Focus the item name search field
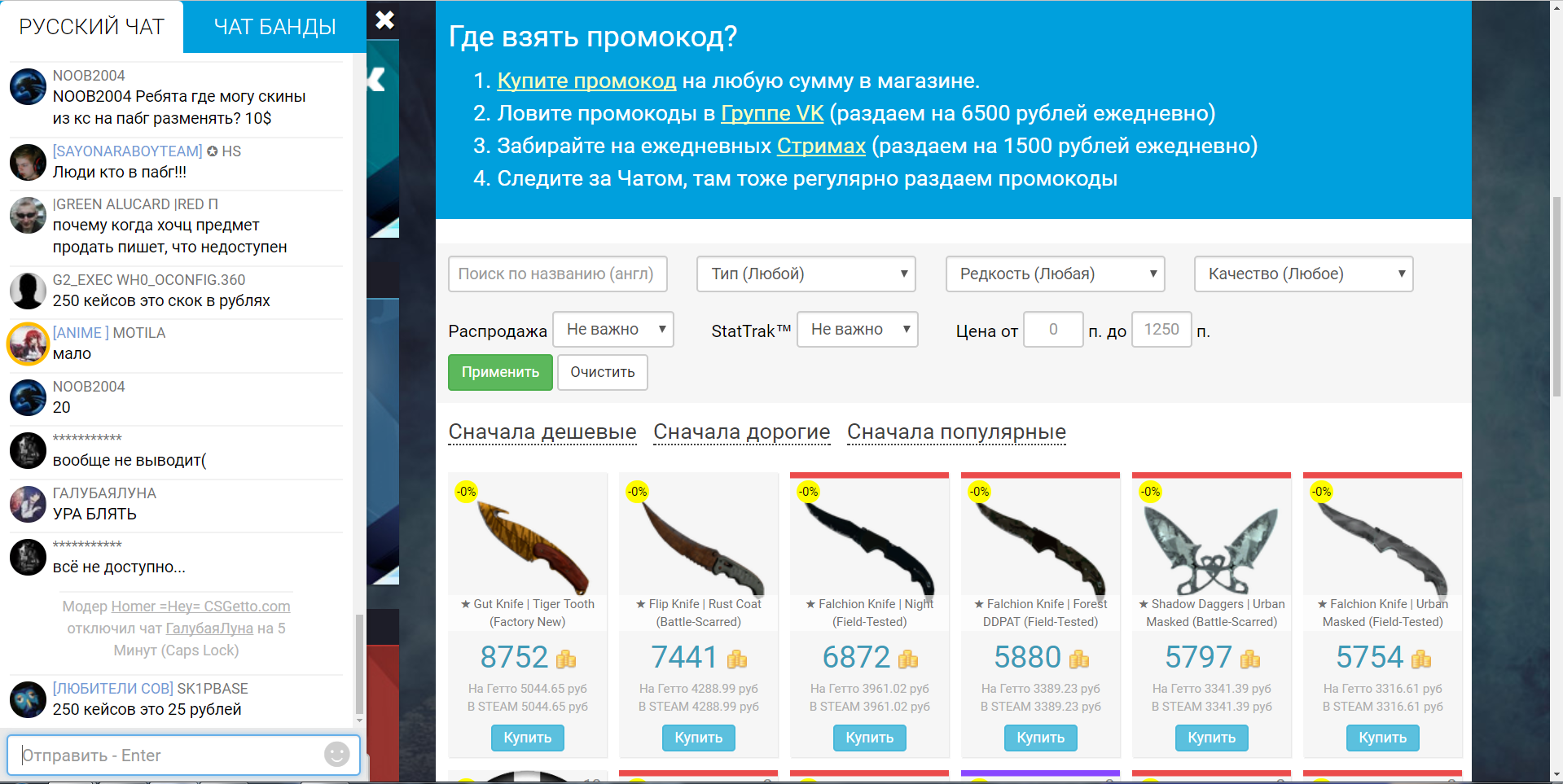1563x784 pixels. 557,274
